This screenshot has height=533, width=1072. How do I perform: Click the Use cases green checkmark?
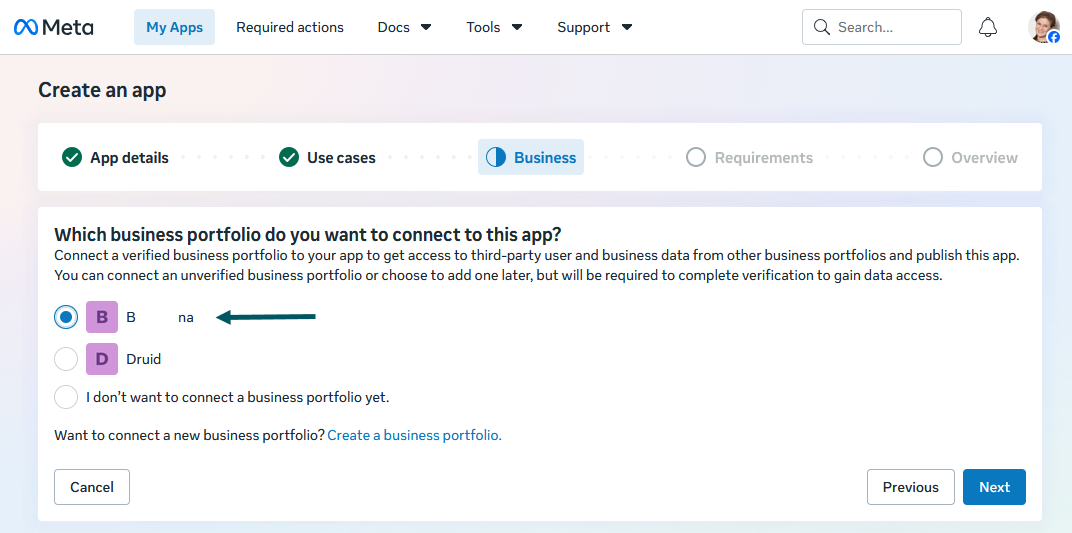(289, 157)
